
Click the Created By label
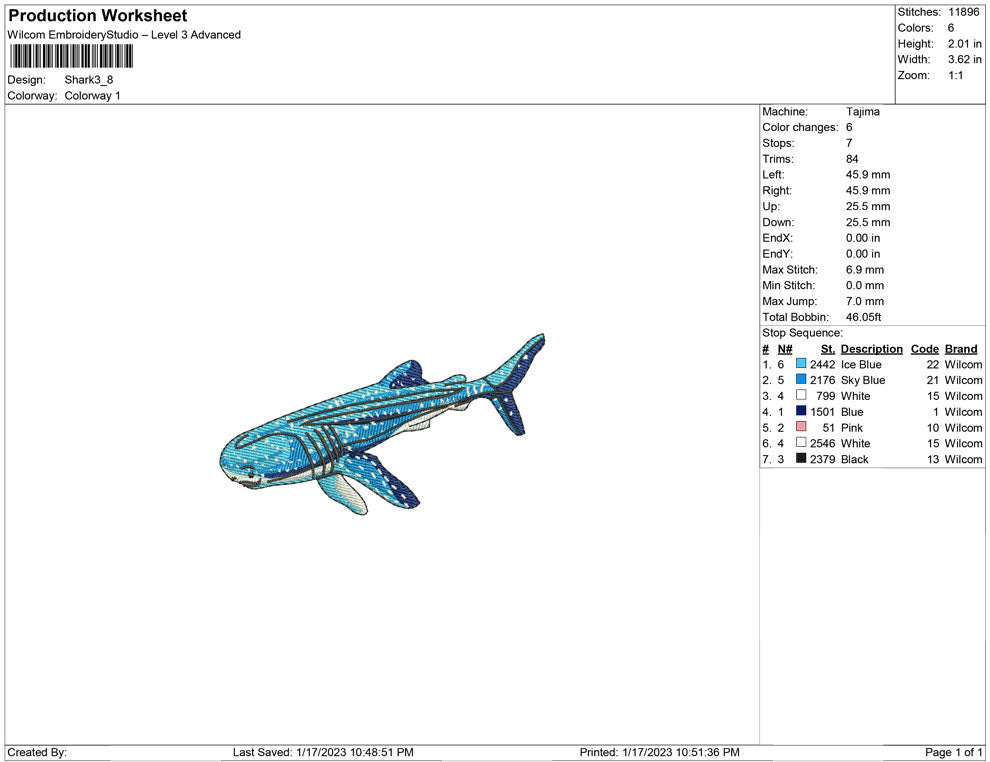pos(37,752)
